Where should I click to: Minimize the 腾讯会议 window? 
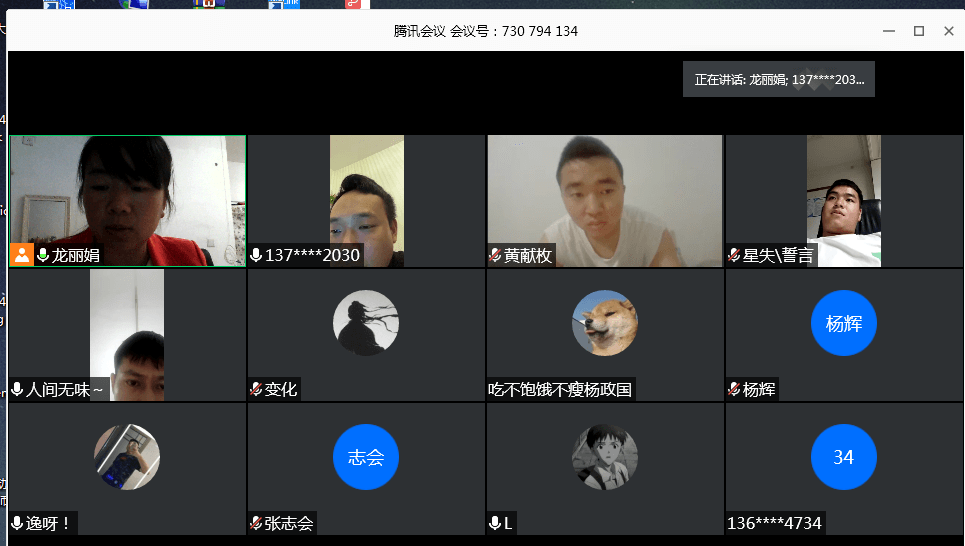[x=889, y=31]
